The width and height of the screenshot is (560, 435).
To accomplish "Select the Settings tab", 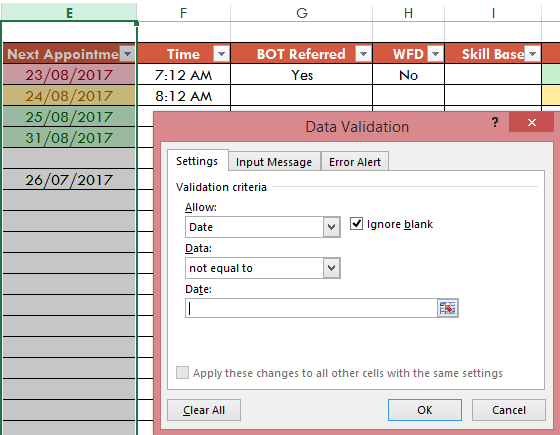I will 197,161.
